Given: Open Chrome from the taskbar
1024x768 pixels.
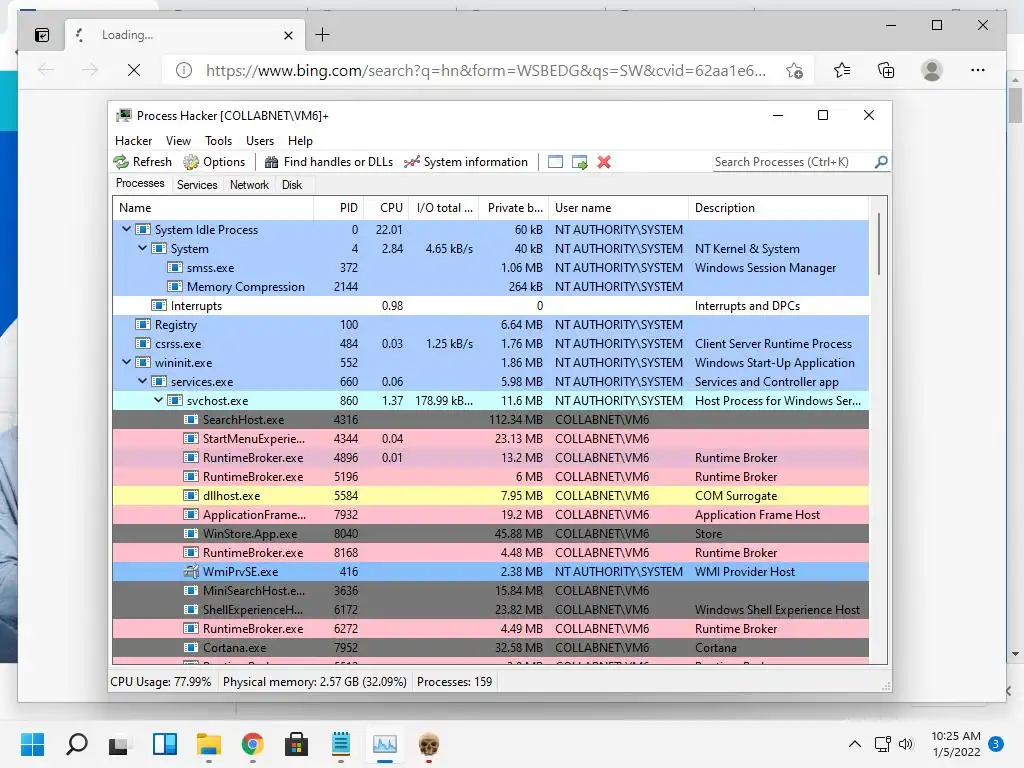Looking at the screenshot, I should (253, 744).
